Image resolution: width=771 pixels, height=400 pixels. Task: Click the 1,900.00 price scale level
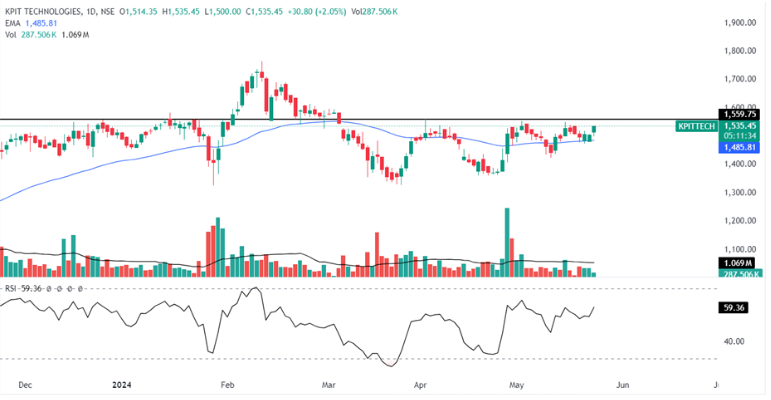coord(739,22)
